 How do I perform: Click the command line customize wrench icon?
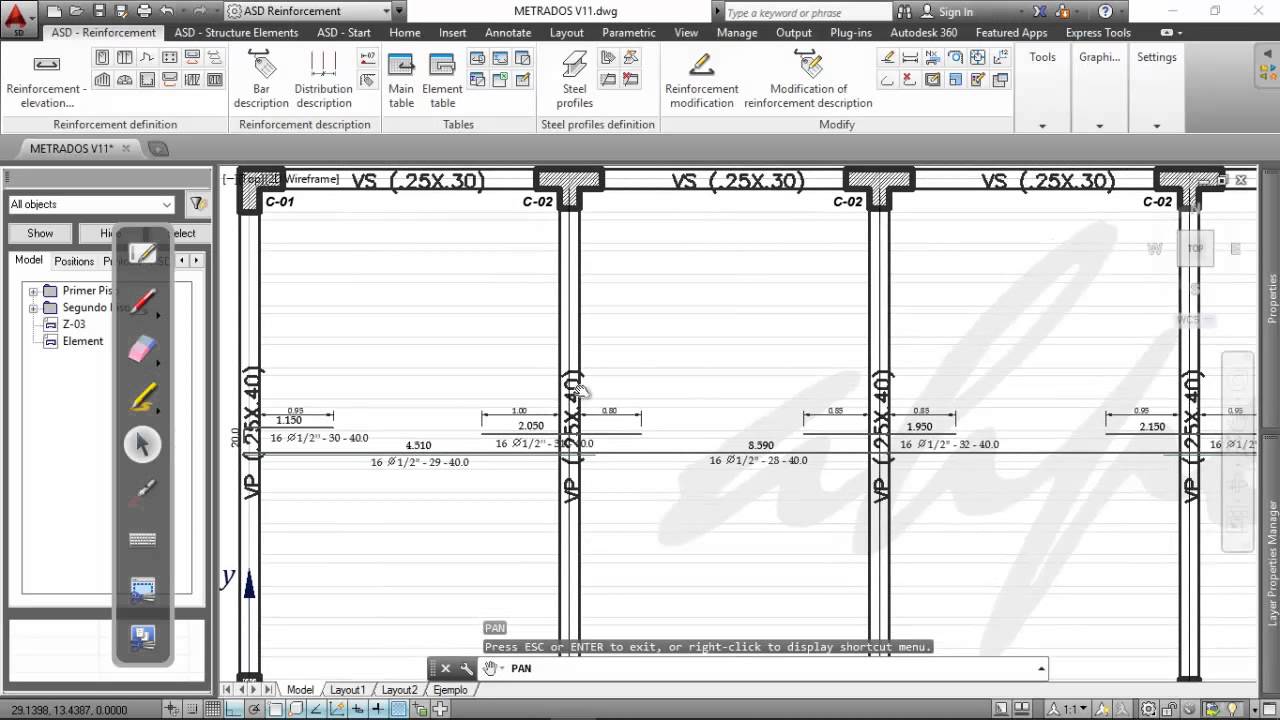(x=466, y=668)
